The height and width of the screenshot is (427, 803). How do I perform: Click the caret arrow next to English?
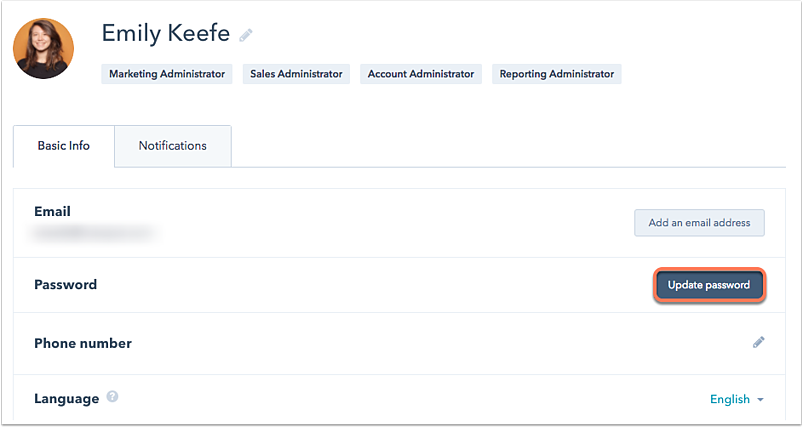[760, 400]
